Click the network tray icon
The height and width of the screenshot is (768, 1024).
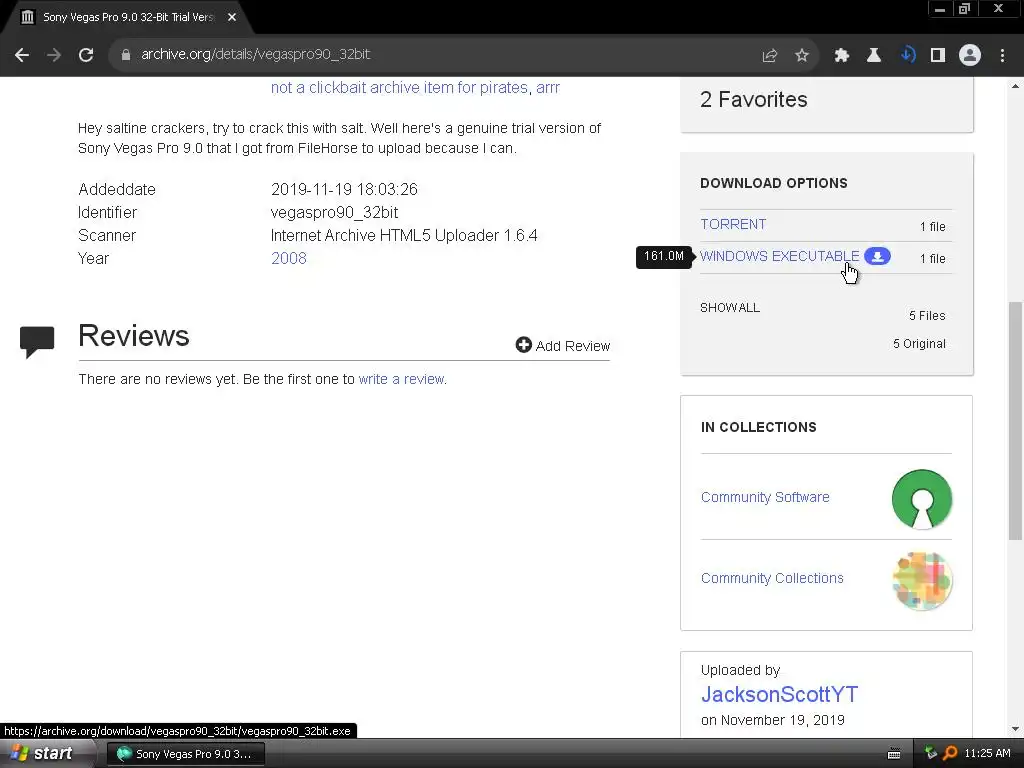coord(931,753)
